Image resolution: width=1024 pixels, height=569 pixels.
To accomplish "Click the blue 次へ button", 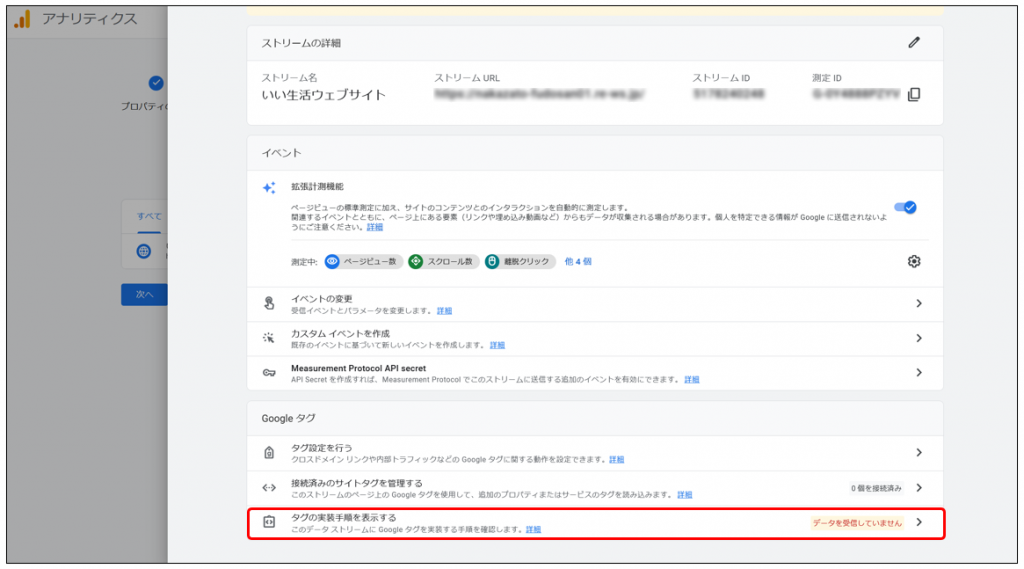I will click(144, 295).
